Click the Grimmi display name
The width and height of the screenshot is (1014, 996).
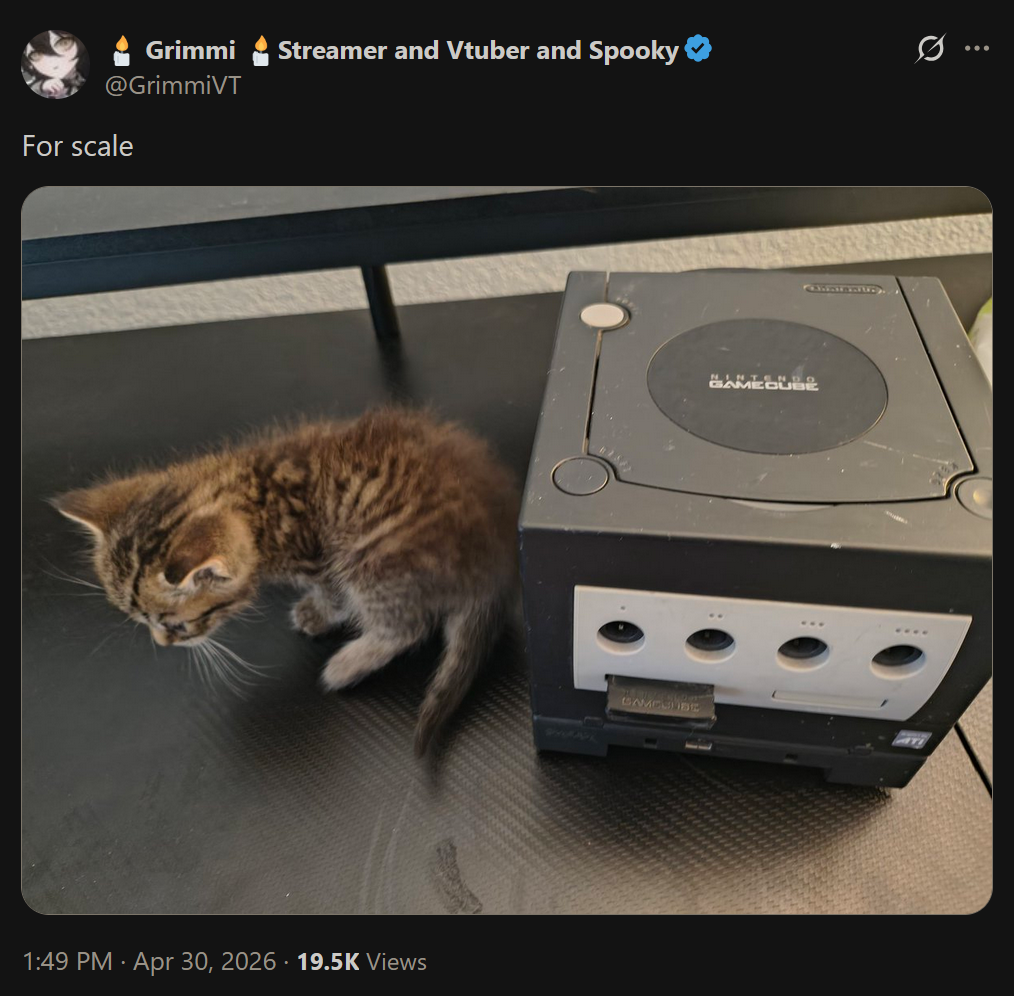click(x=190, y=50)
